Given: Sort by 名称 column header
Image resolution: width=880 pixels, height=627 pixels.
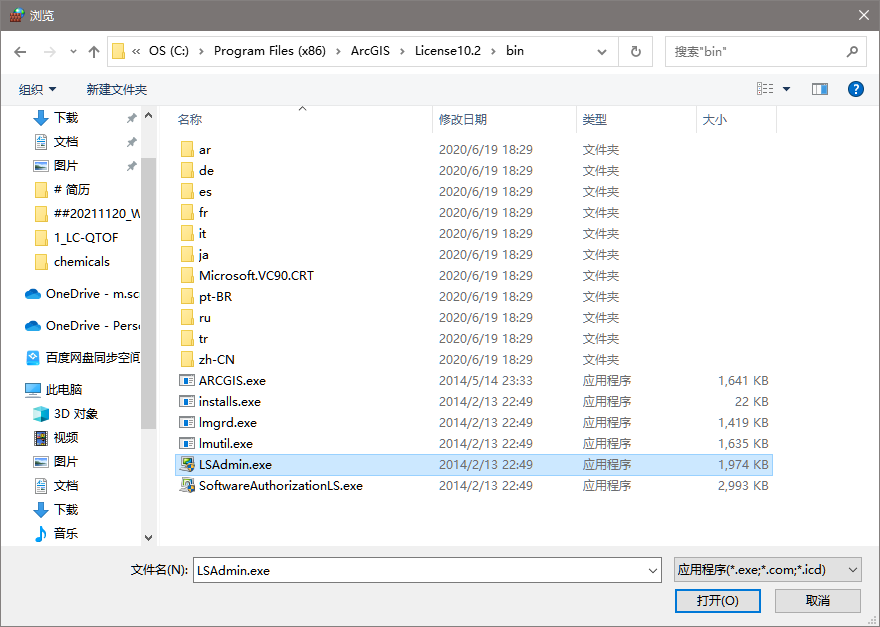Looking at the screenshot, I should [x=190, y=120].
